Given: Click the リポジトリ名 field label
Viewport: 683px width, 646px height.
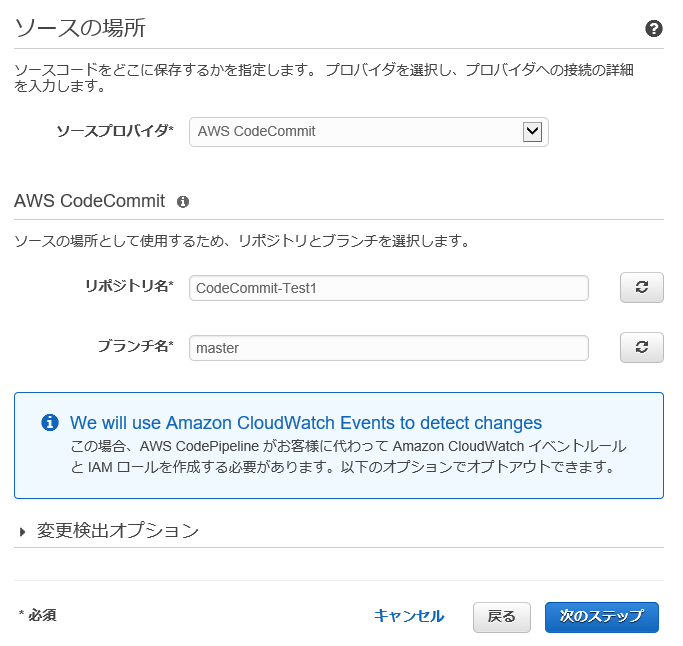Looking at the screenshot, I should [x=129, y=286].
